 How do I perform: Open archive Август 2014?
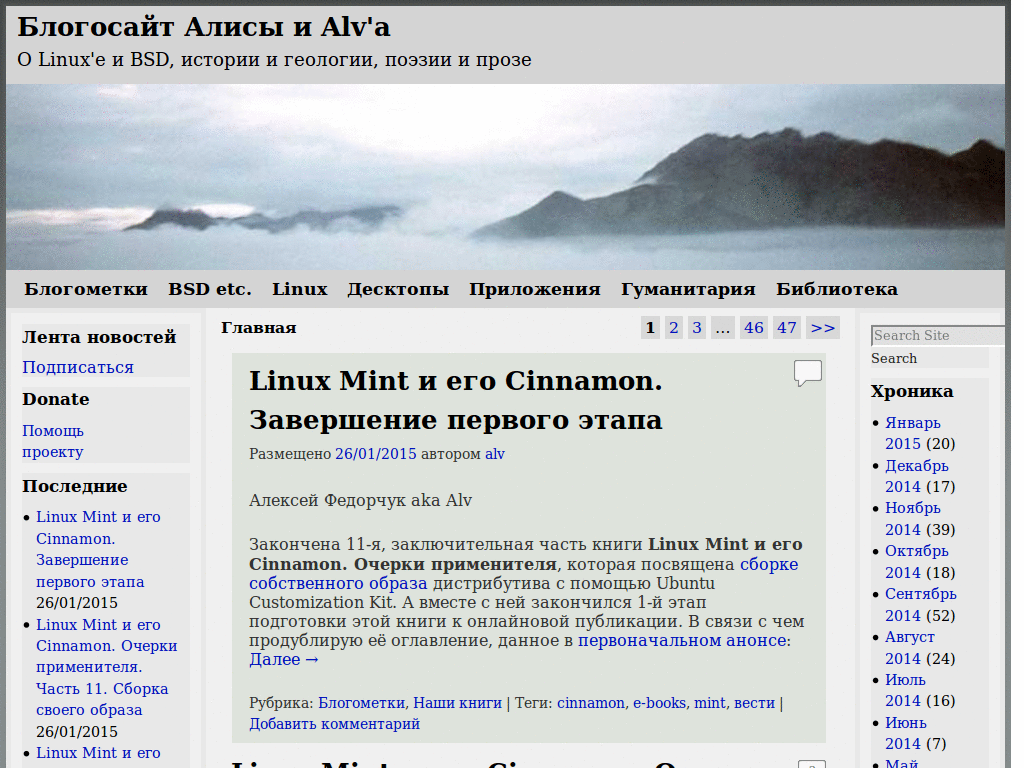(910, 648)
